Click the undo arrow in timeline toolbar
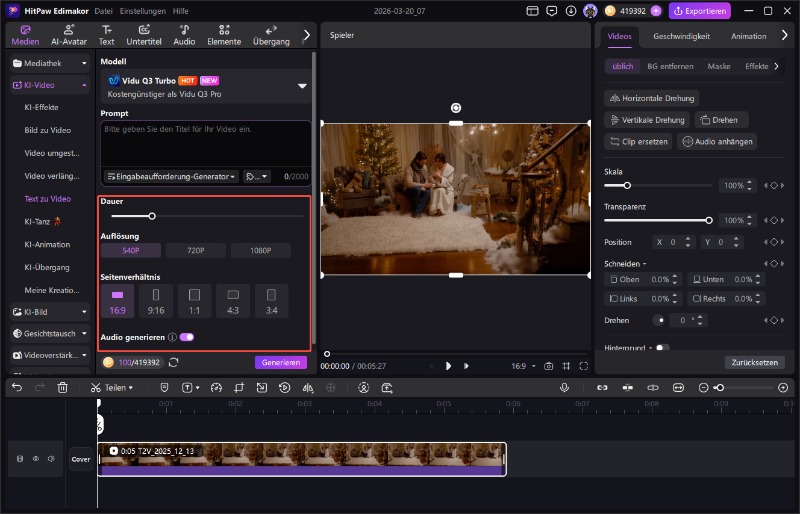This screenshot has width=800, height=514. [x=17, y=387]
